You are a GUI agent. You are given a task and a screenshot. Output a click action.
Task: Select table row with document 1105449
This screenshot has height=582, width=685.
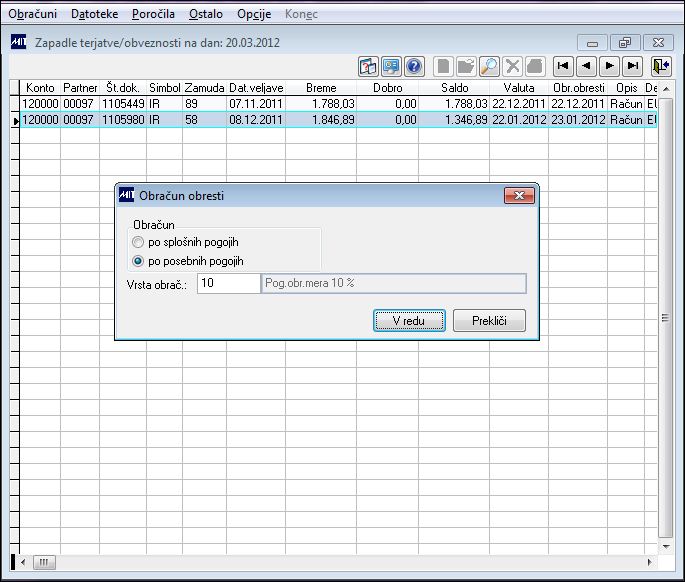(339, 104)
